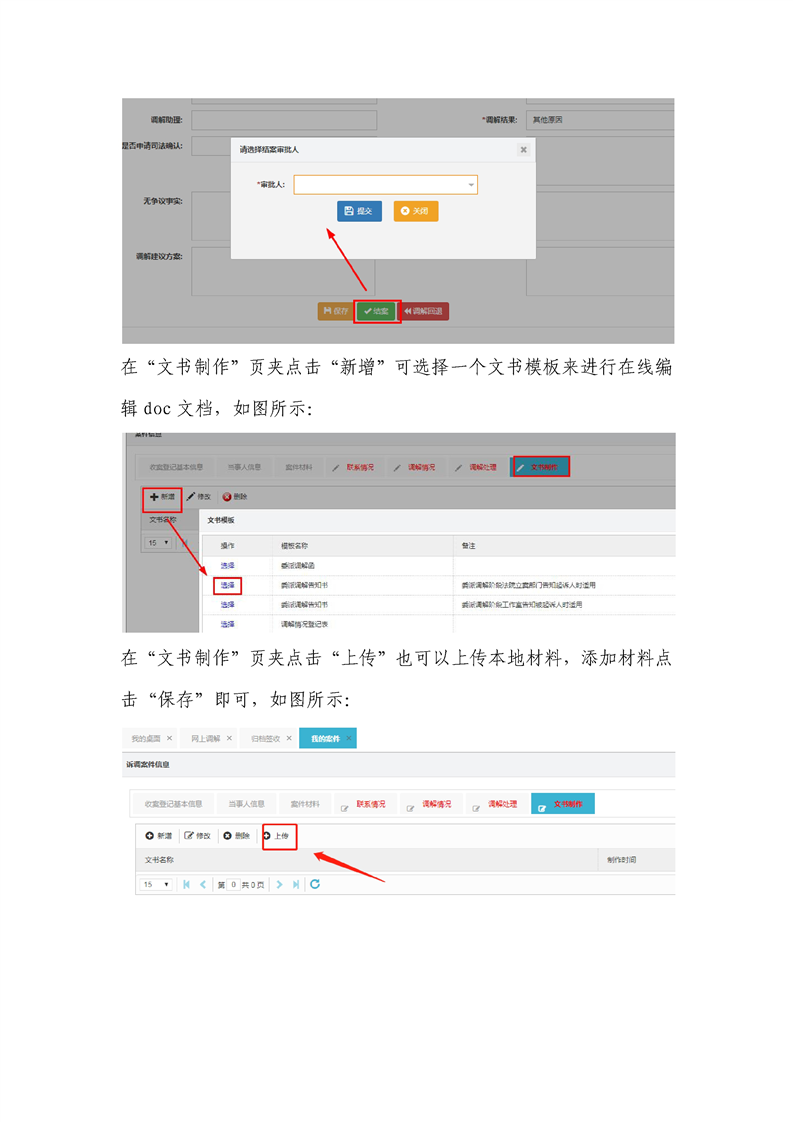Click the green 结案 button
The width and height of the screenshot is (793, 1122).
[376, 311]
